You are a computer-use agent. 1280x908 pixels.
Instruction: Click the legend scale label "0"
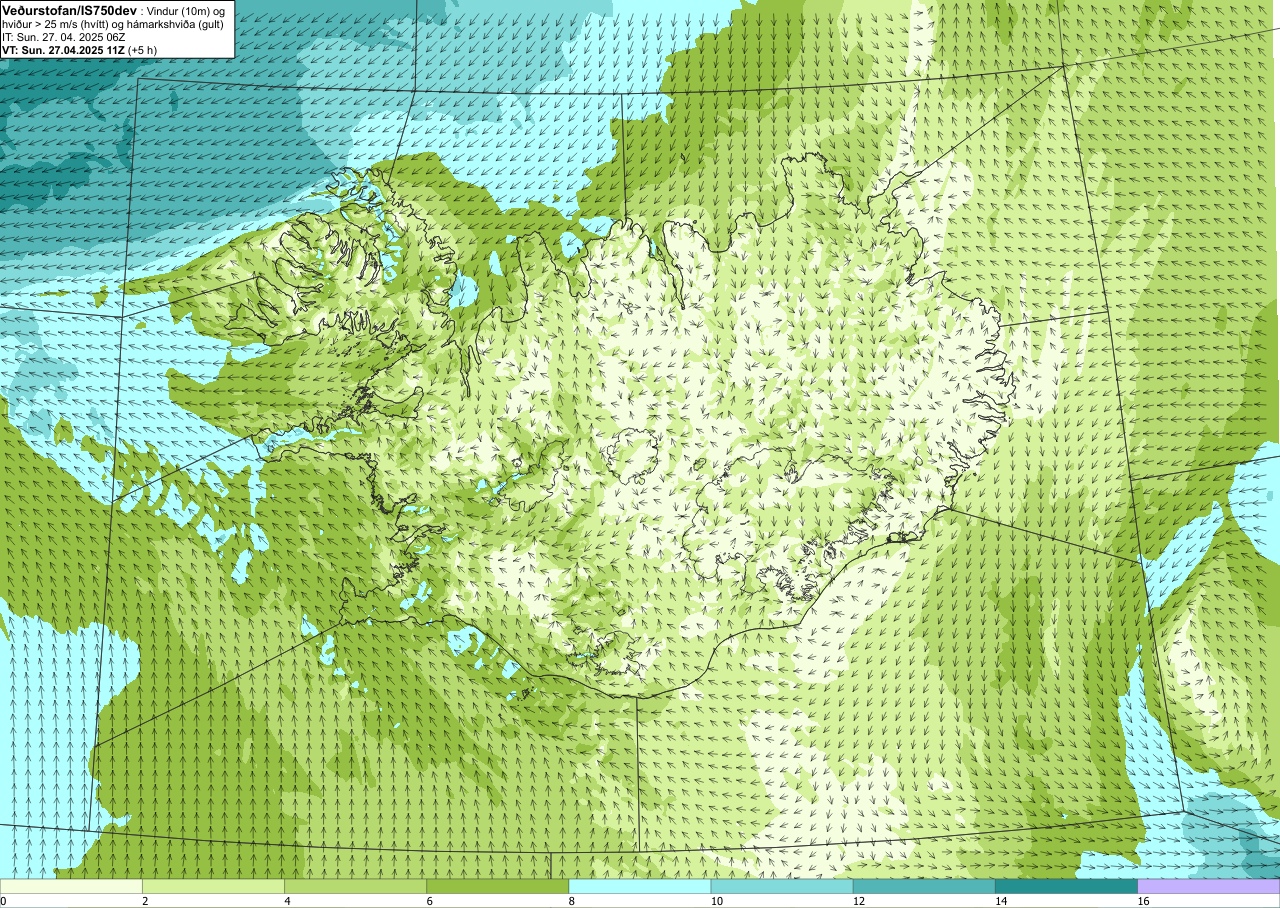4,901
